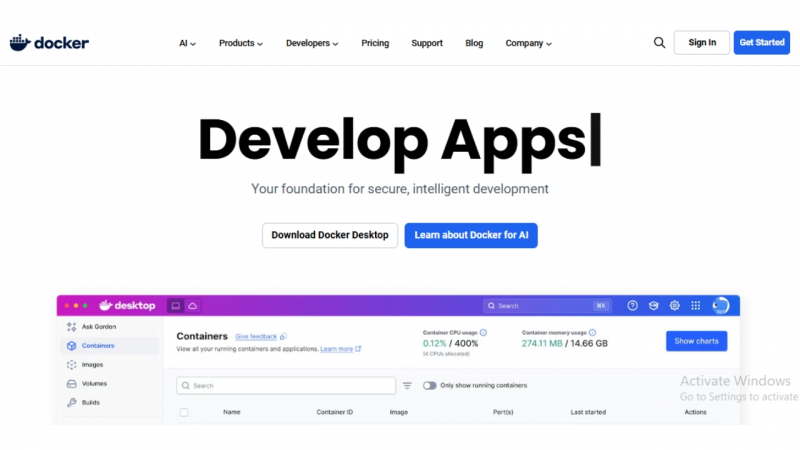The width and height of the screenshot is (800, 450).
Task: Click the Container ID column header
Action: [x=335, y=412]
